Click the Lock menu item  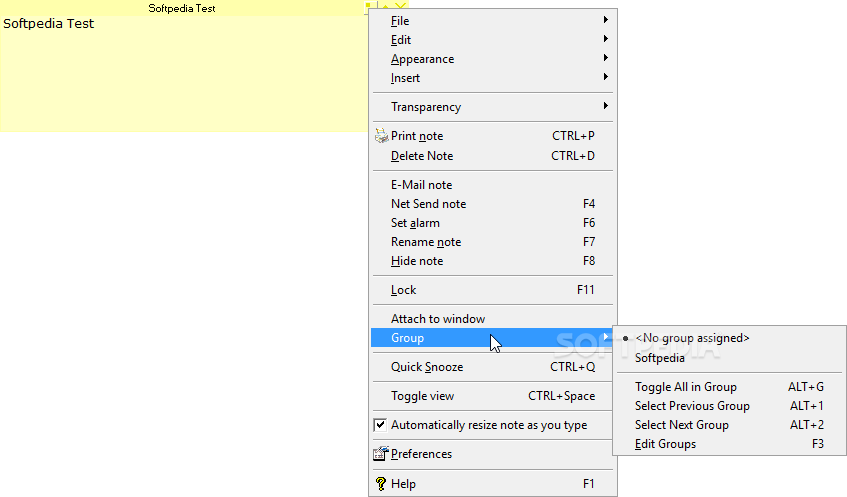coord(492,290)
